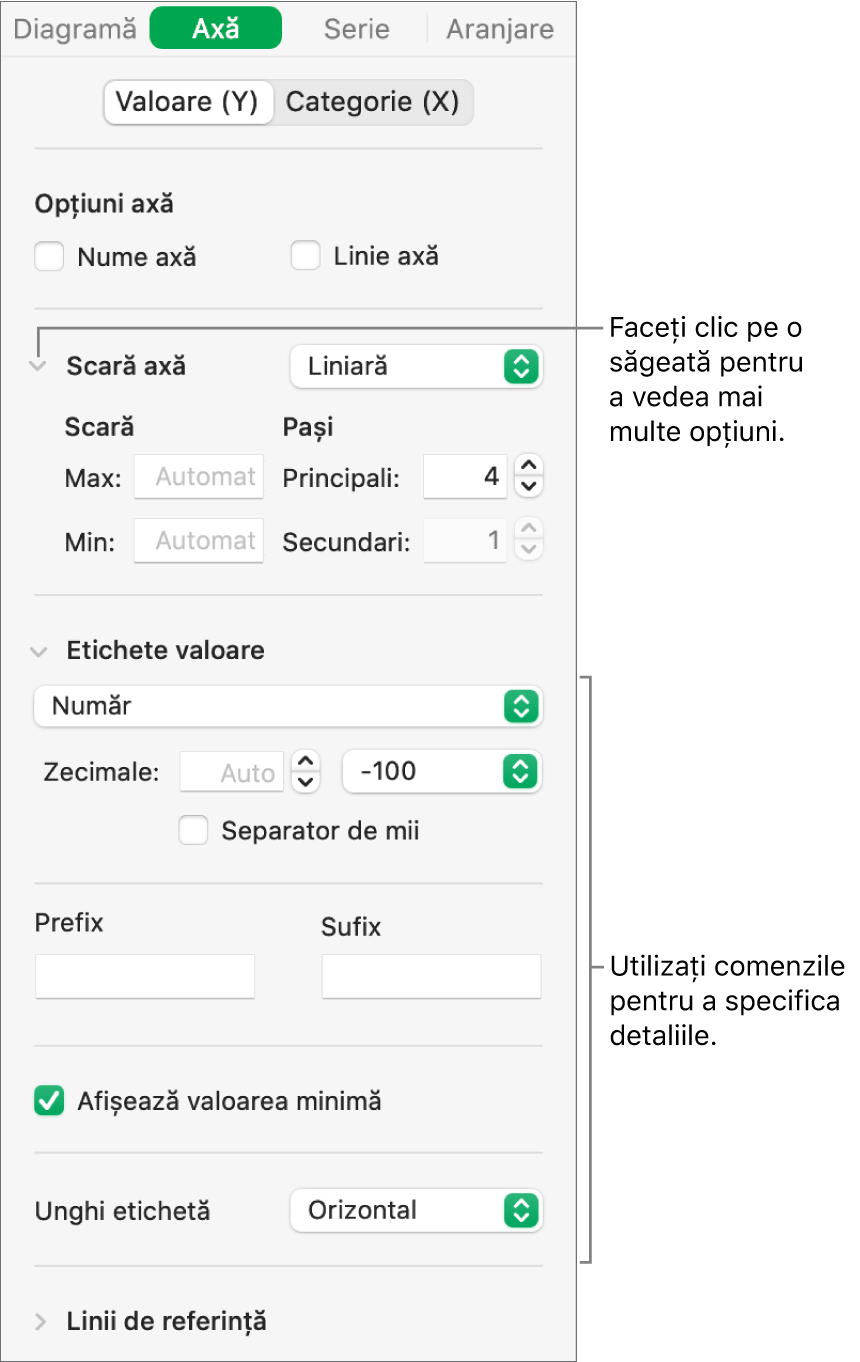This screenshot has width=860, height=1362.
Task: Open the Serie tab
Action: (x=354, y=29)
